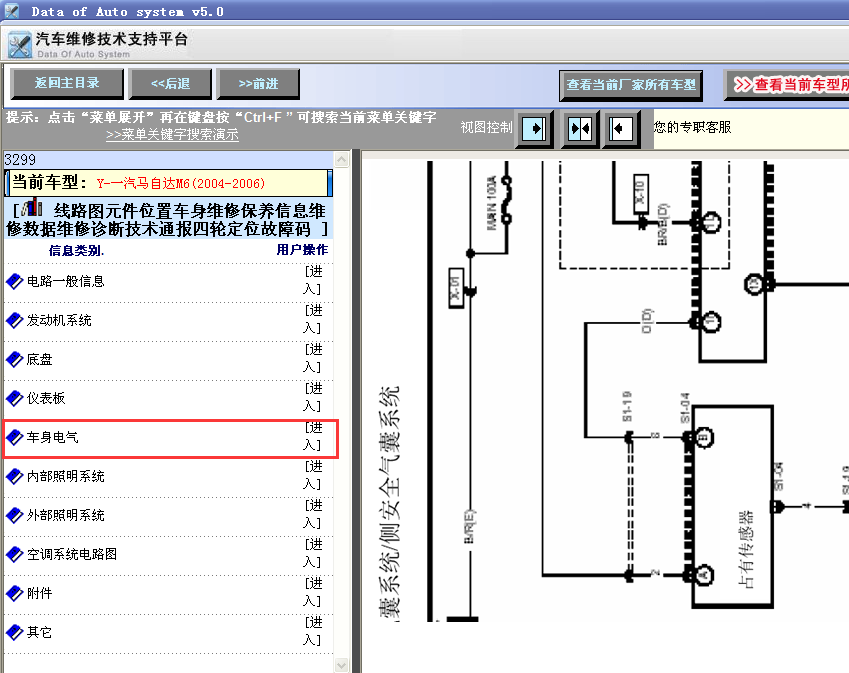849x673 pixels.
Task: Select the 车身电气 category
Action: tap(53, 437)
